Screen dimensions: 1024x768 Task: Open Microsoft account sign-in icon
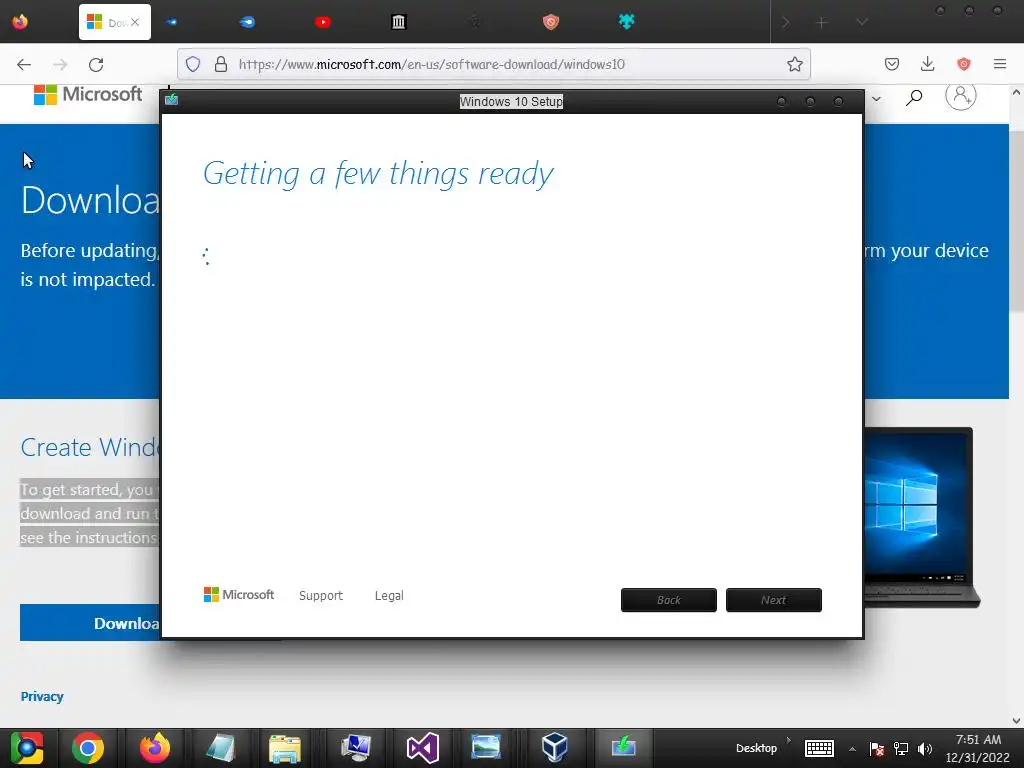pyautogui.click(x=961, y=96)
